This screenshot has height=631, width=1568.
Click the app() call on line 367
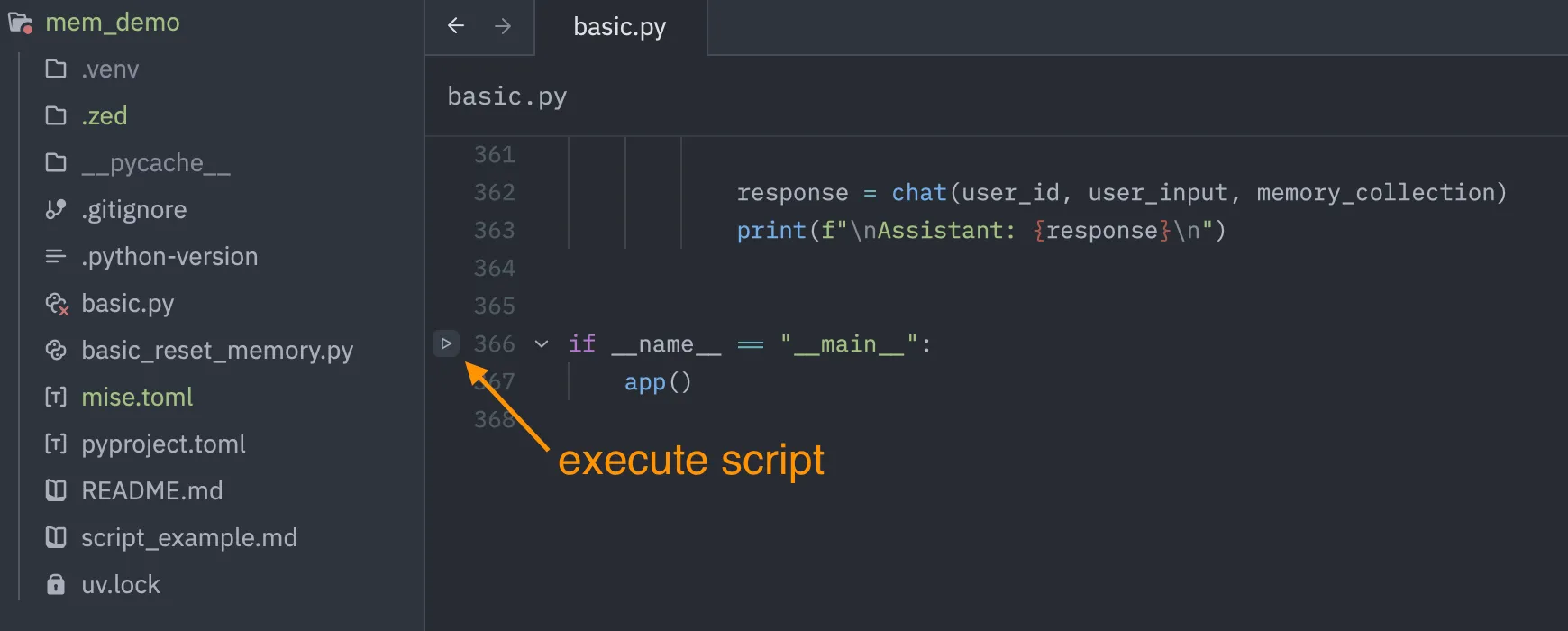pos(658,382)
